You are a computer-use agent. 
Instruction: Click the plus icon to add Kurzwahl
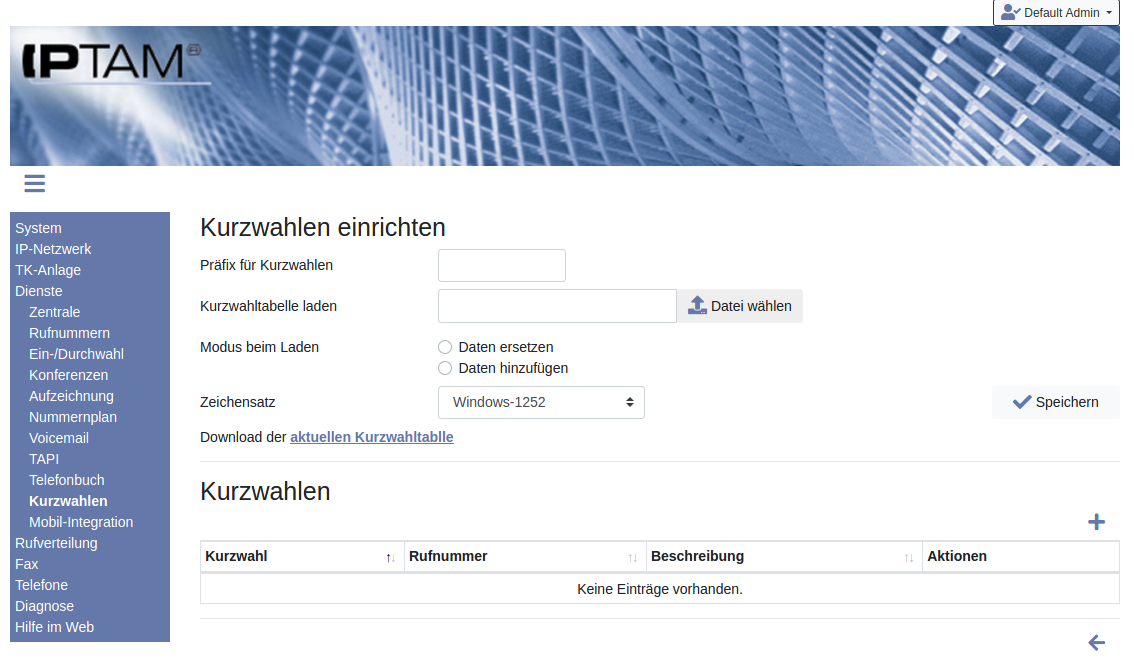click(1096, 522)
